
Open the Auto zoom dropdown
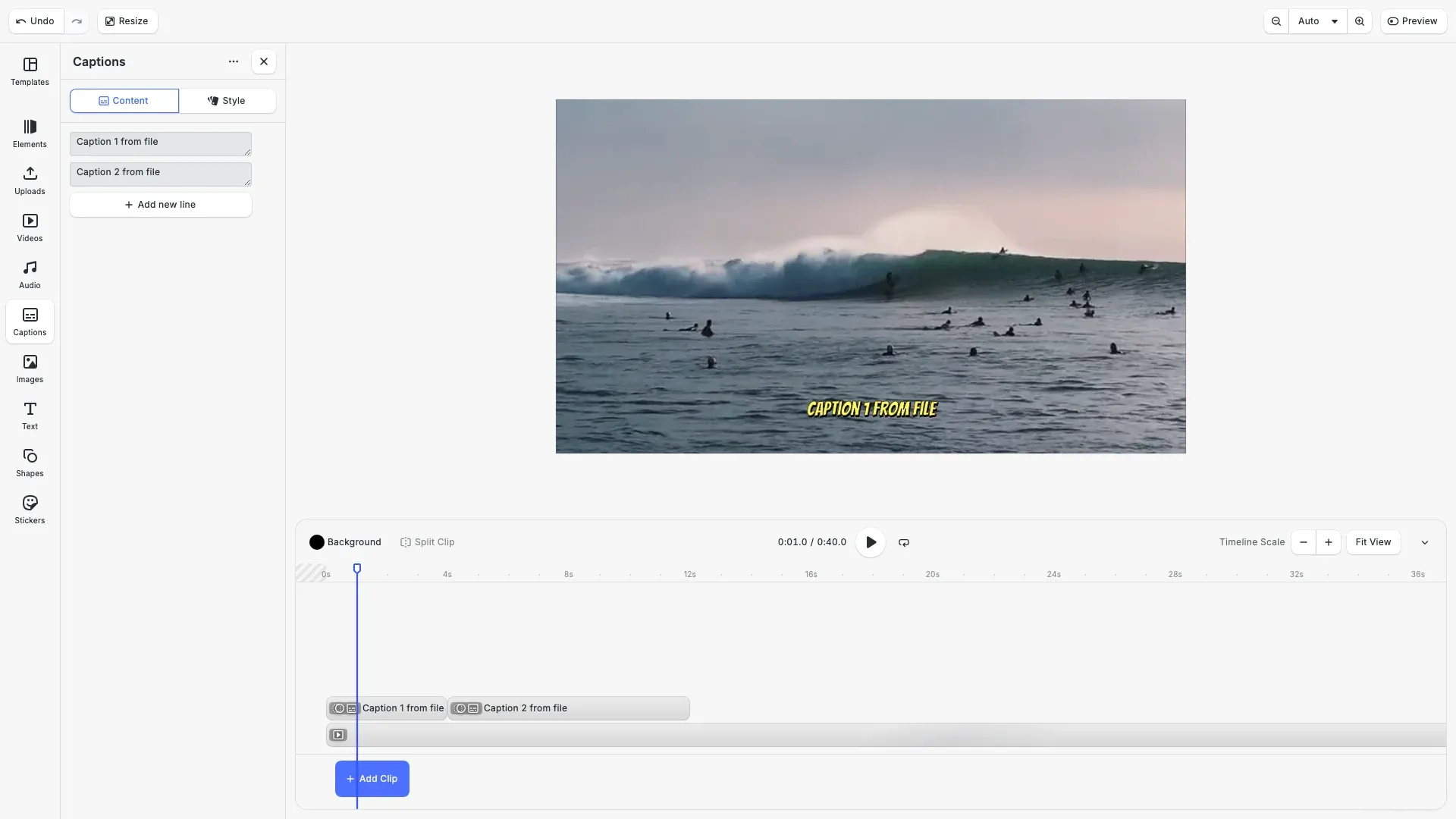[x=1318, y=20]
